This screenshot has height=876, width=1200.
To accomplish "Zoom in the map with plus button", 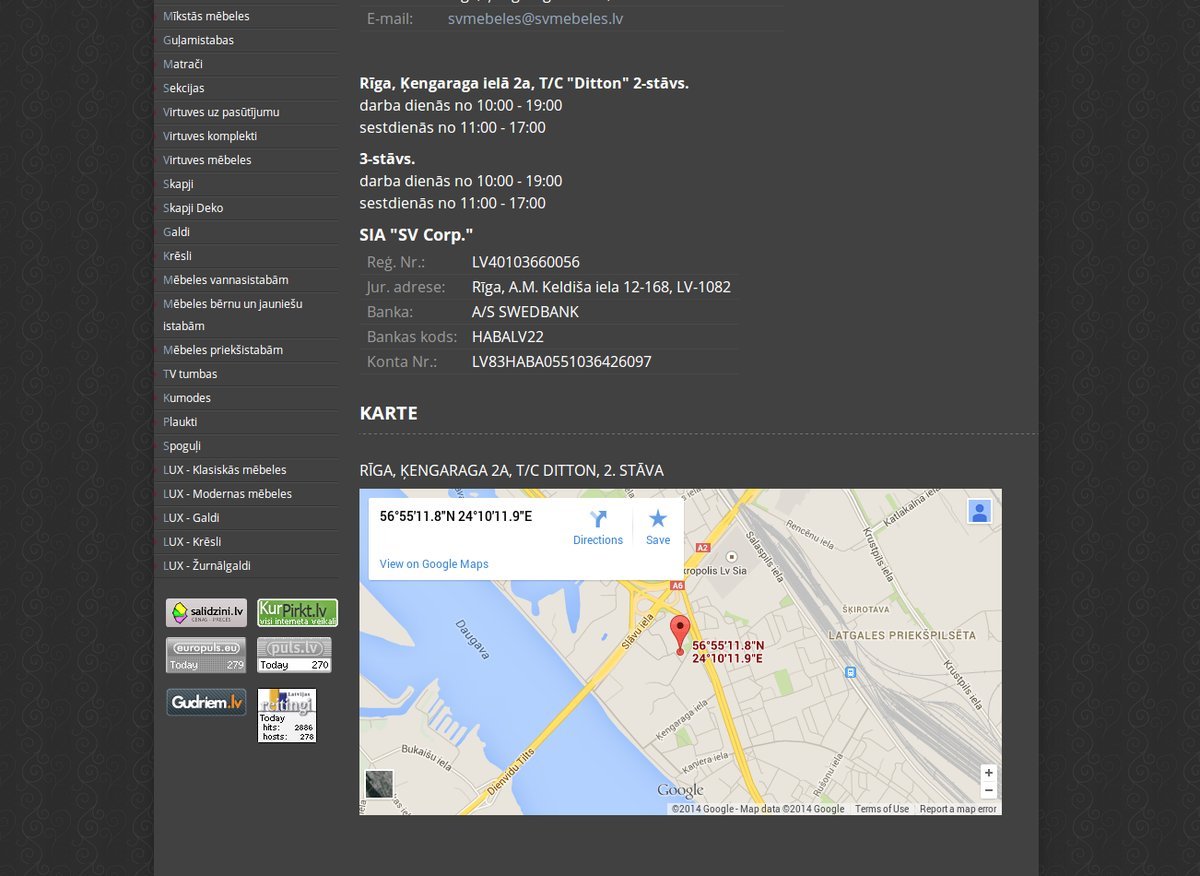I will click(x=988, y=773).
